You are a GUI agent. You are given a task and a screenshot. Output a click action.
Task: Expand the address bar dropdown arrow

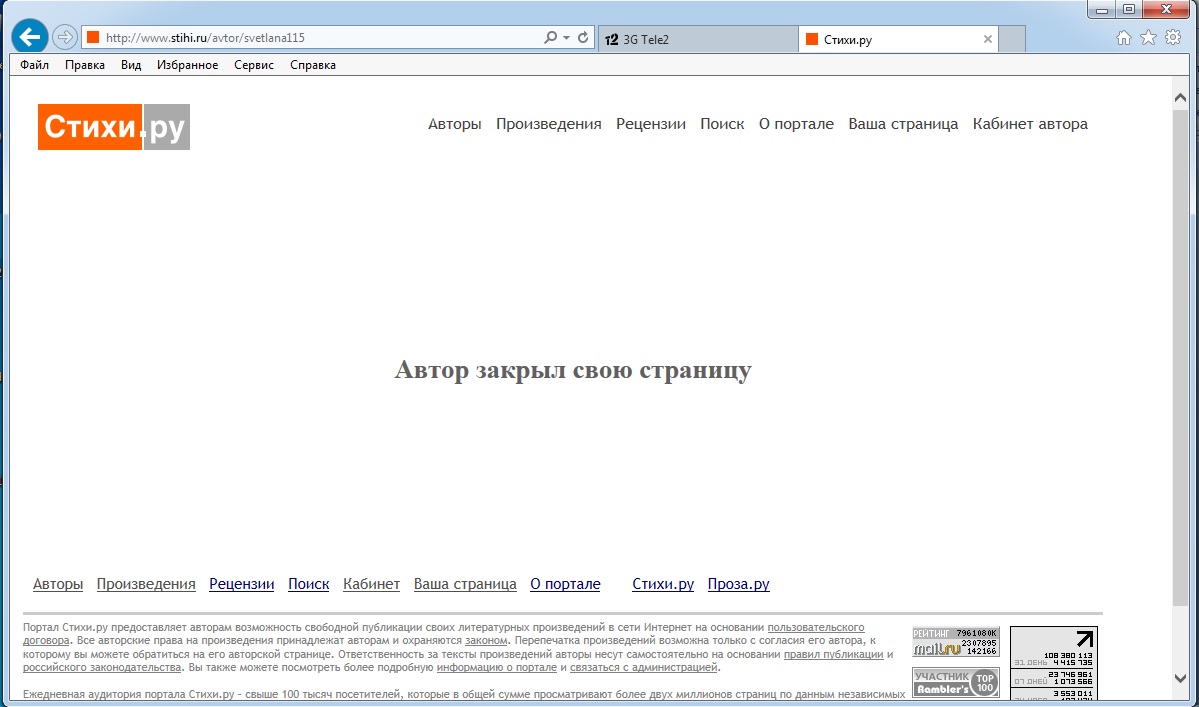click(567, 38)
